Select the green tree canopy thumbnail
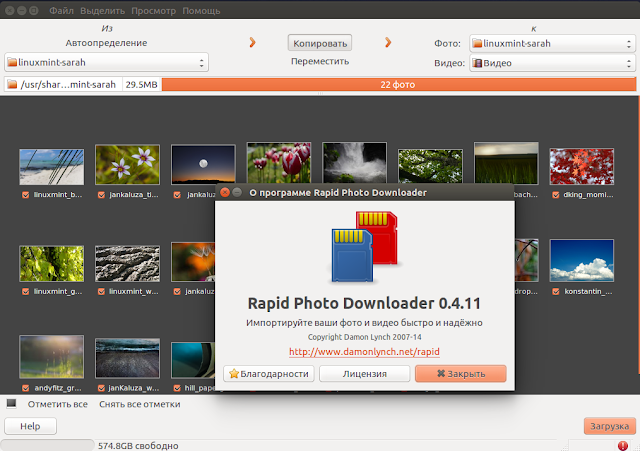The width and height of the screenshot is (640, 451). coord(430,166)
